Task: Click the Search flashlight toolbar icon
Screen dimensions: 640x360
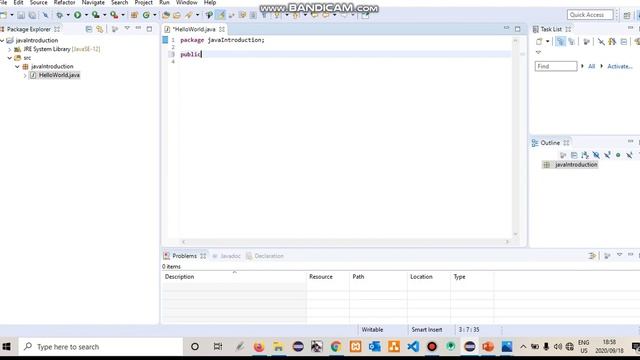Action: (189, 15)
